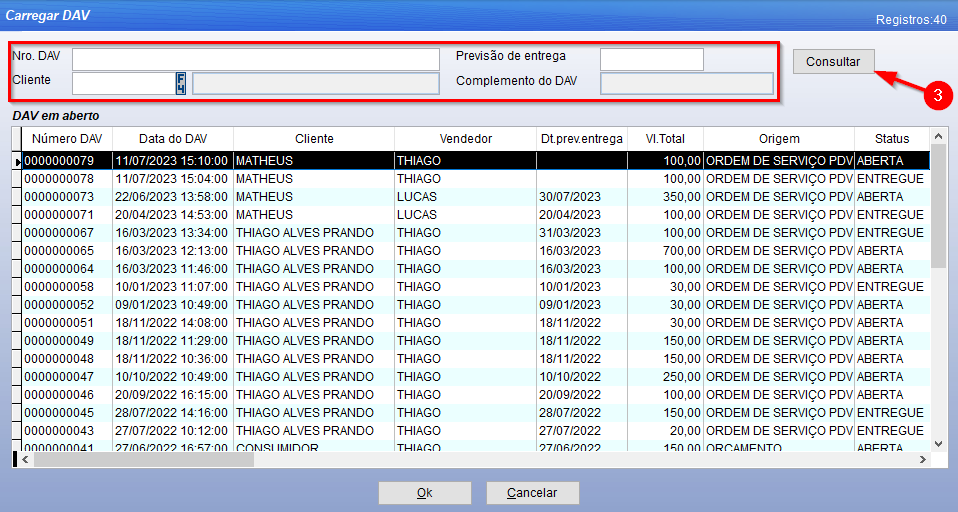Click the Vendedor column header

click(465, 138)
